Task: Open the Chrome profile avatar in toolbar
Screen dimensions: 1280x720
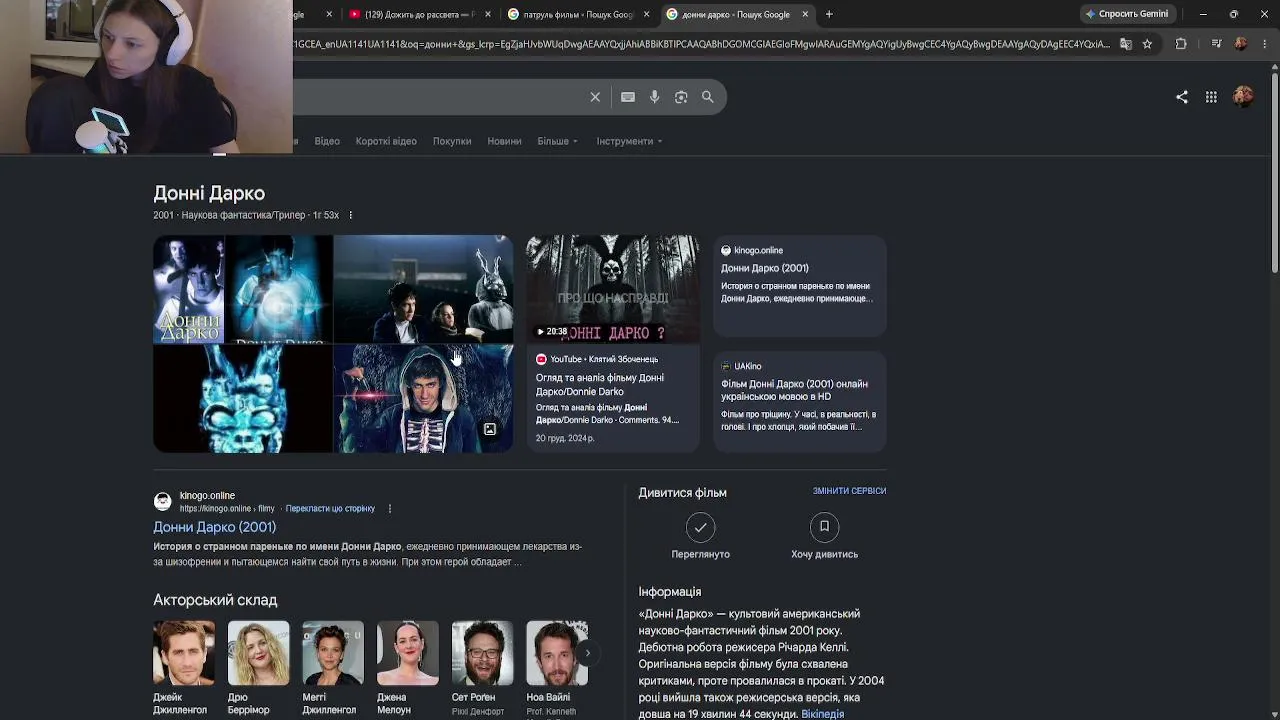Action: pyautogui.click(x=1241, y=44)
